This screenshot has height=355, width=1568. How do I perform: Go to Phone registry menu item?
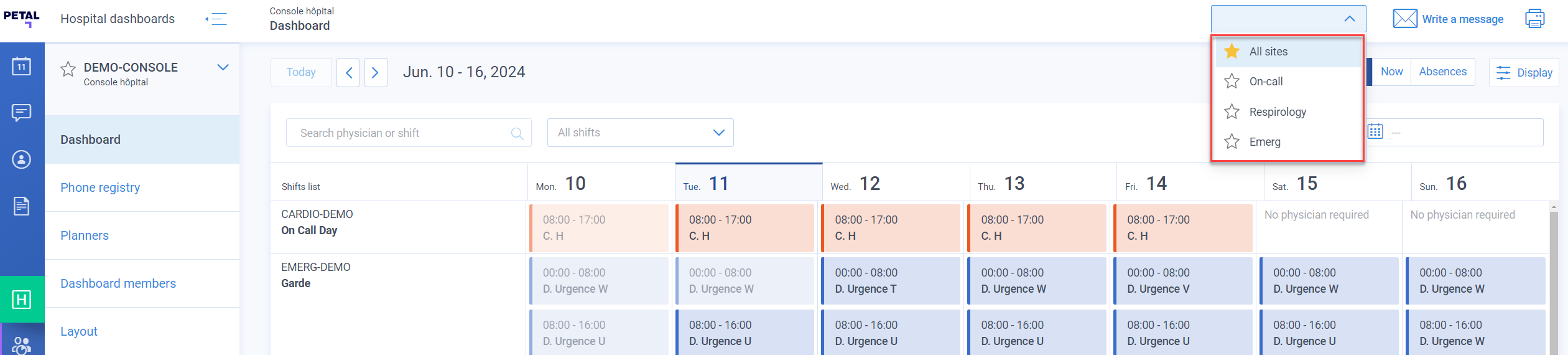click(x=100, y=187)
